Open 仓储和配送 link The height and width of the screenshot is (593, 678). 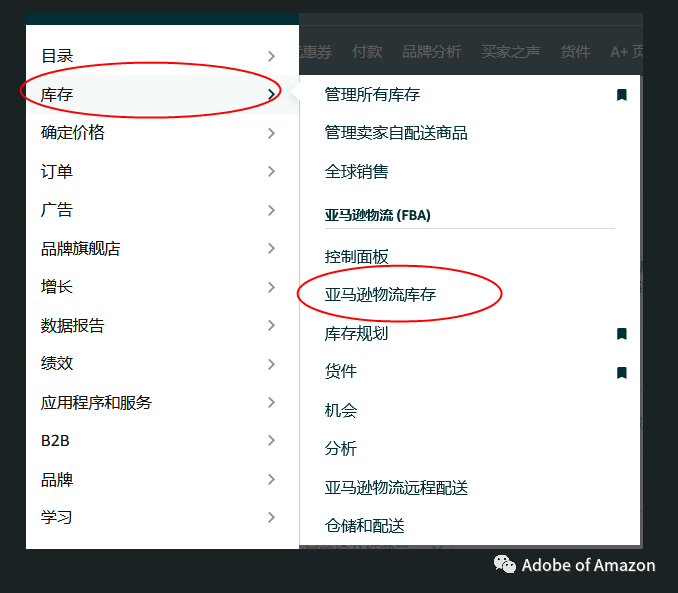pyautogui.click(x=365, y=526)
